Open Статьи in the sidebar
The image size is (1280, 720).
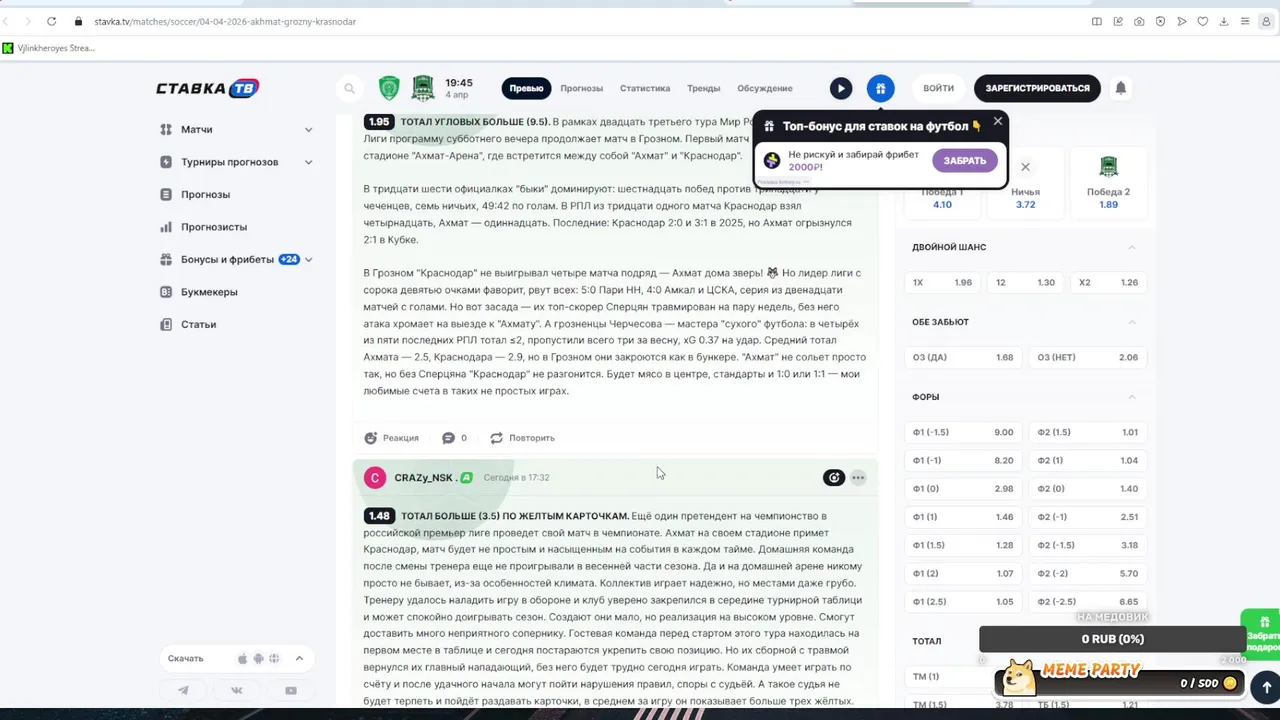click(198, 324)
